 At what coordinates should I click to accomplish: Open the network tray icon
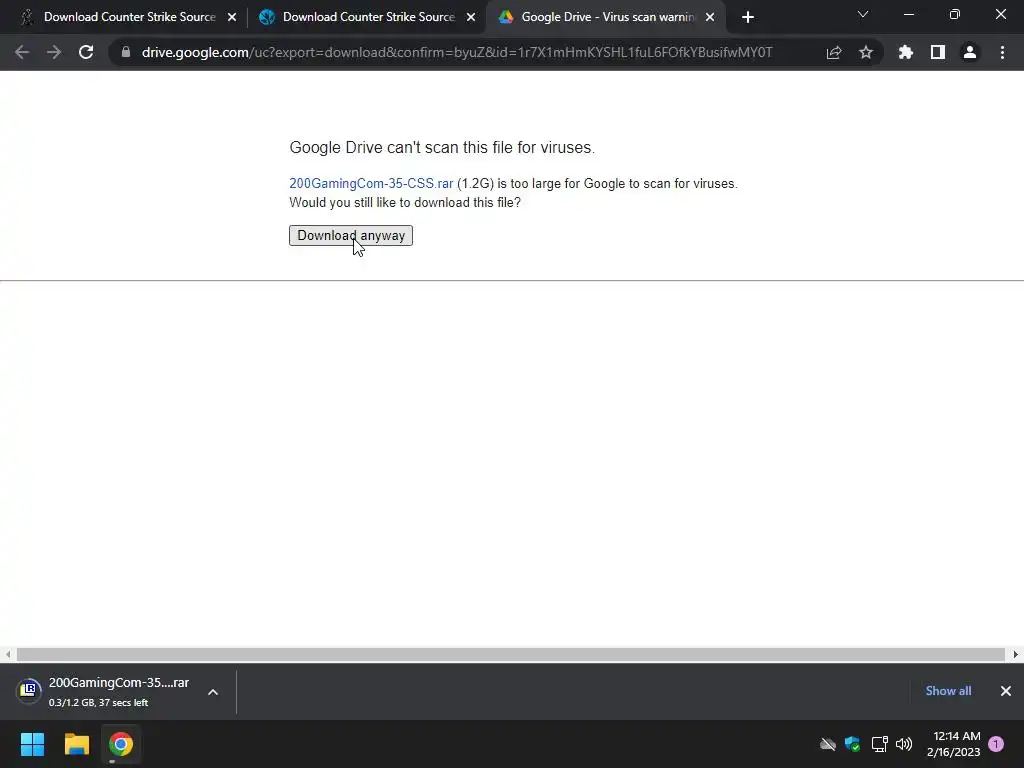tap(880, 744)
